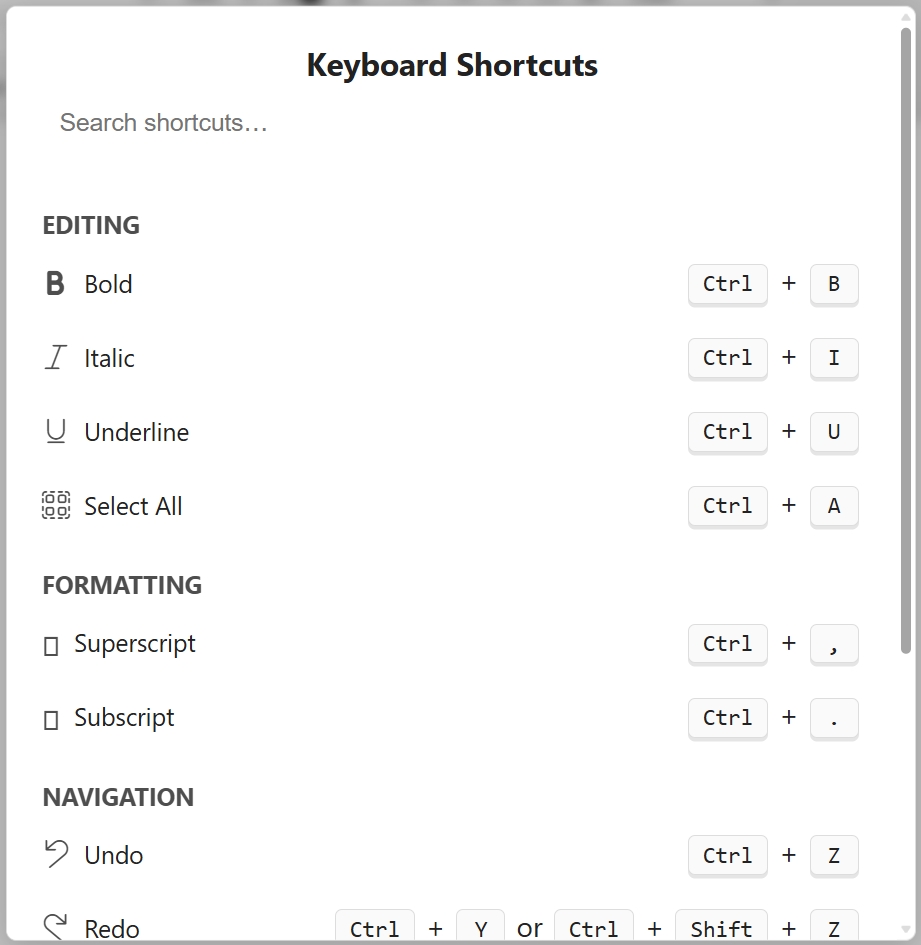Click the Subscript icon
Screen dimensions: 921x945
pyautogui.click(x=51, y=720)
